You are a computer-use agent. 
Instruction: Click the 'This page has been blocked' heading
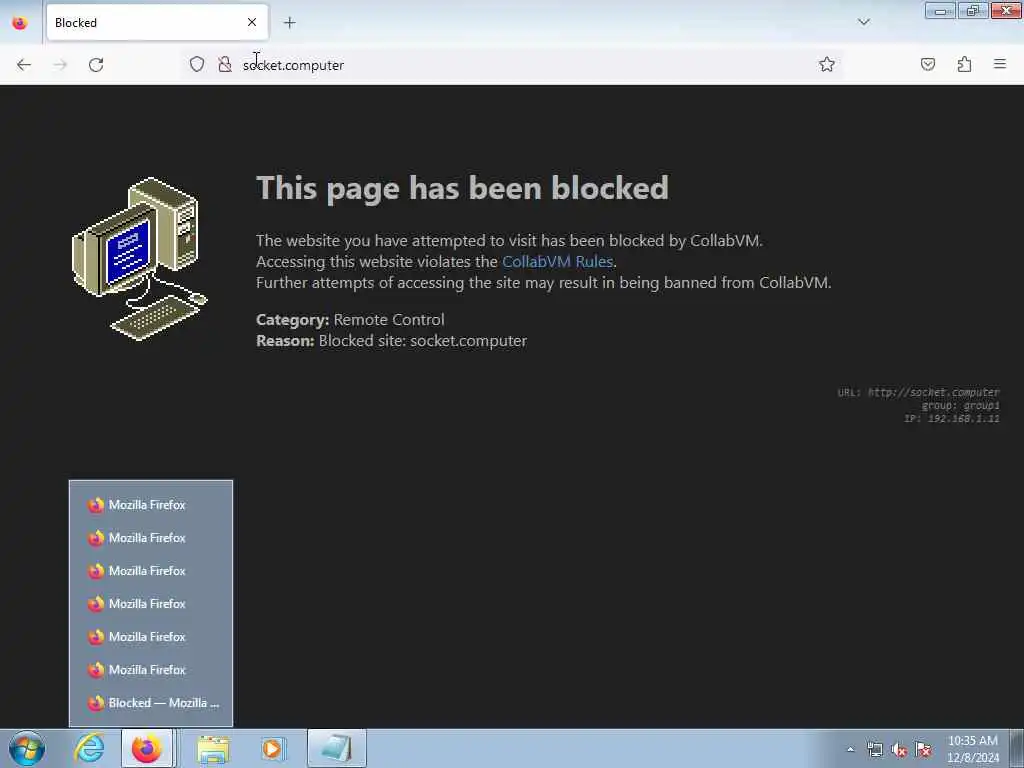point(462,188)
